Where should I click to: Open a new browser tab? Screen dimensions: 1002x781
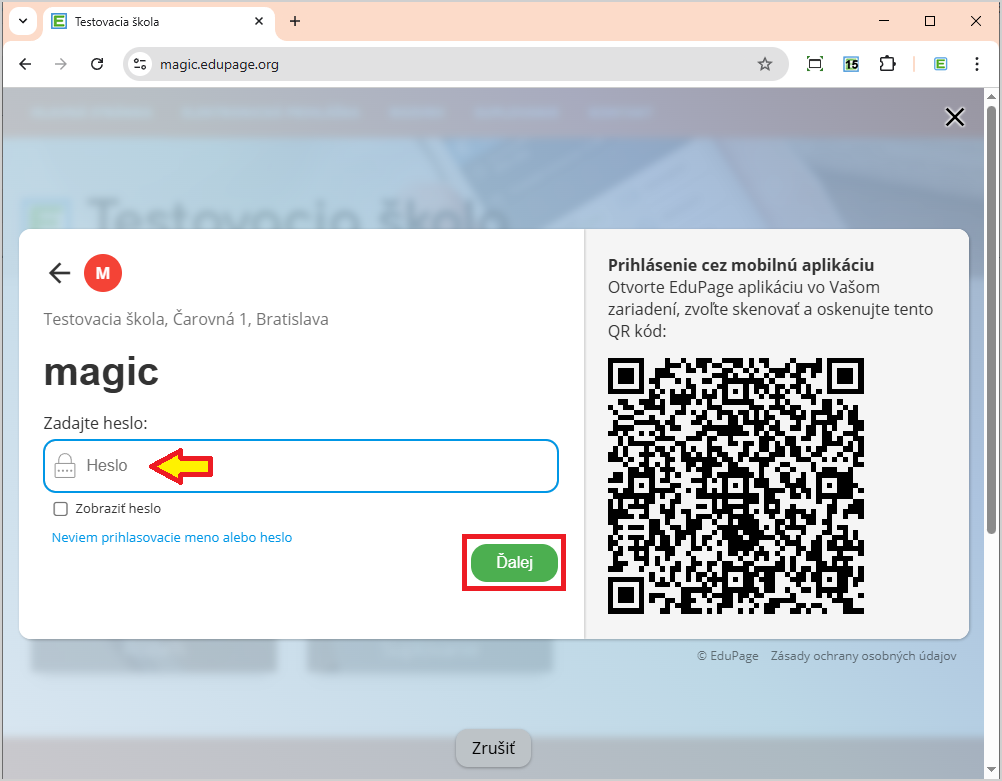coord(295,21)
